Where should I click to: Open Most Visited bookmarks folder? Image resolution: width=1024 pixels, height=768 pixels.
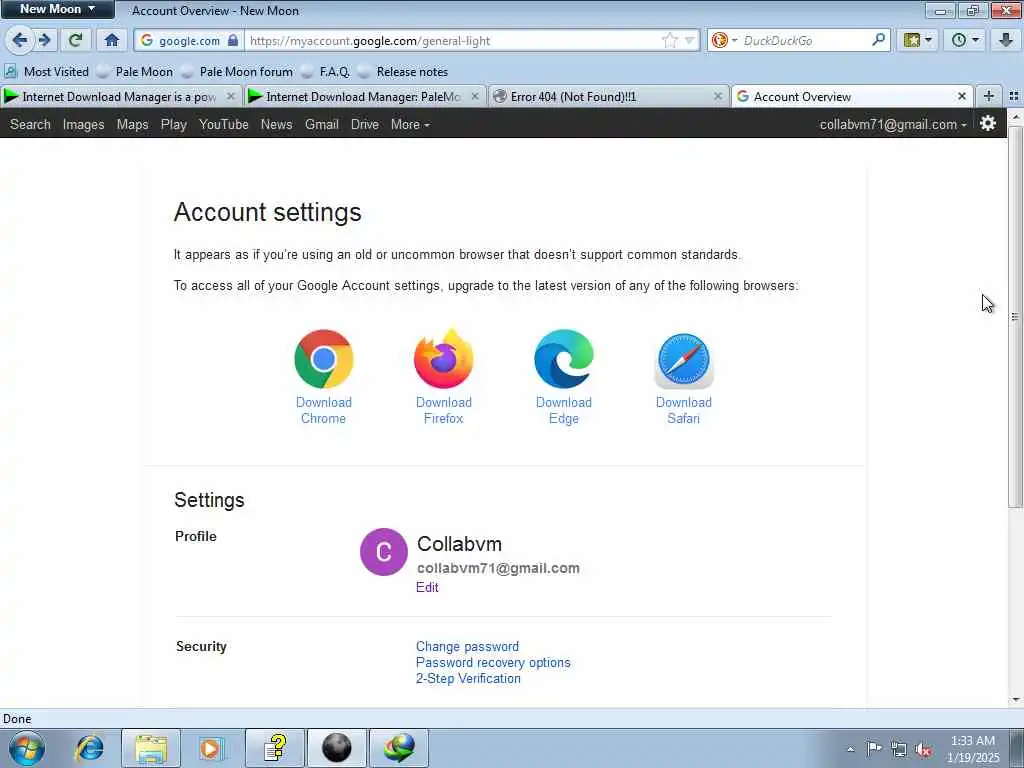(46, 72)
